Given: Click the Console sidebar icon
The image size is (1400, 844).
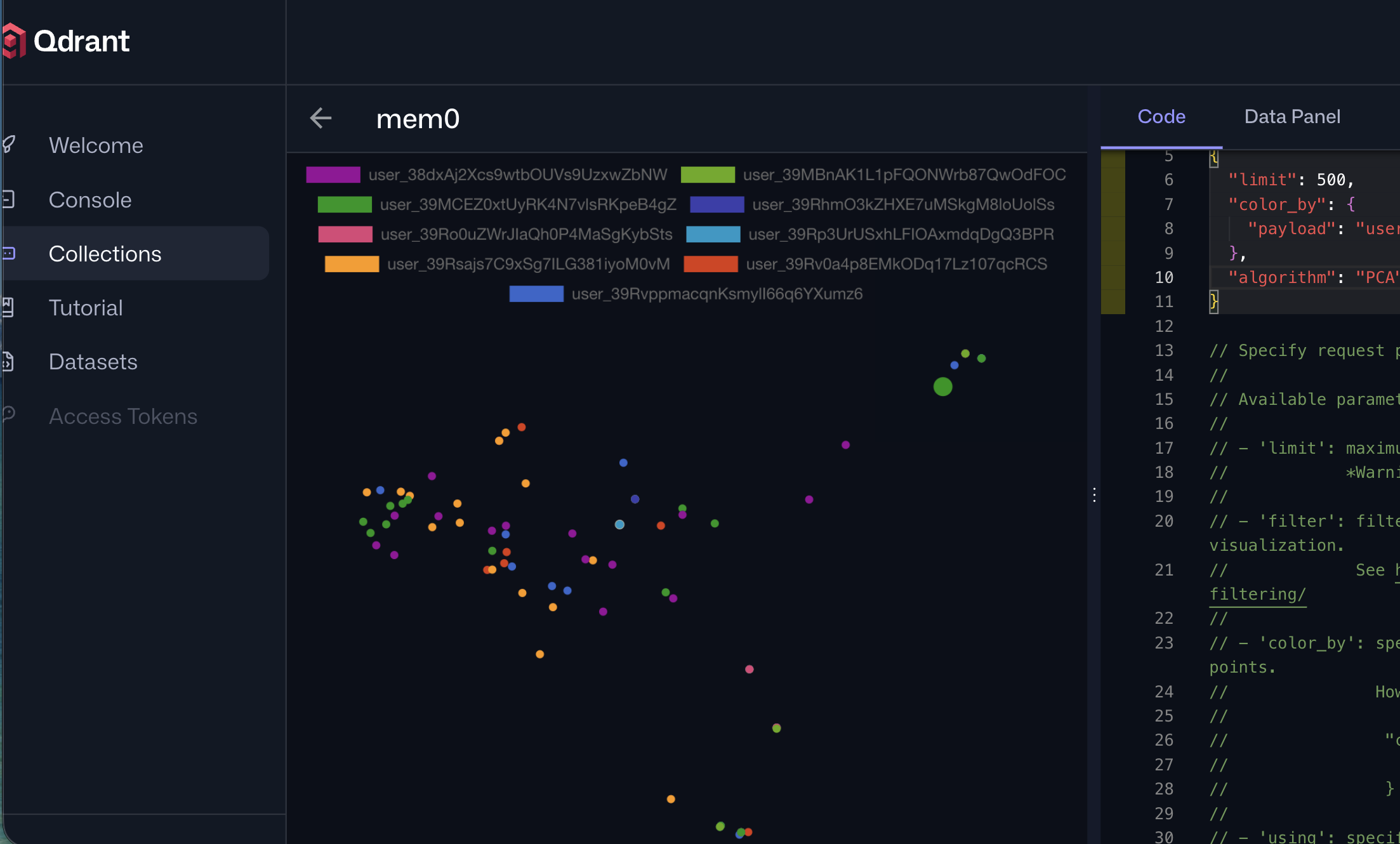Looking at the screenshot, I should tap(9, 199).
